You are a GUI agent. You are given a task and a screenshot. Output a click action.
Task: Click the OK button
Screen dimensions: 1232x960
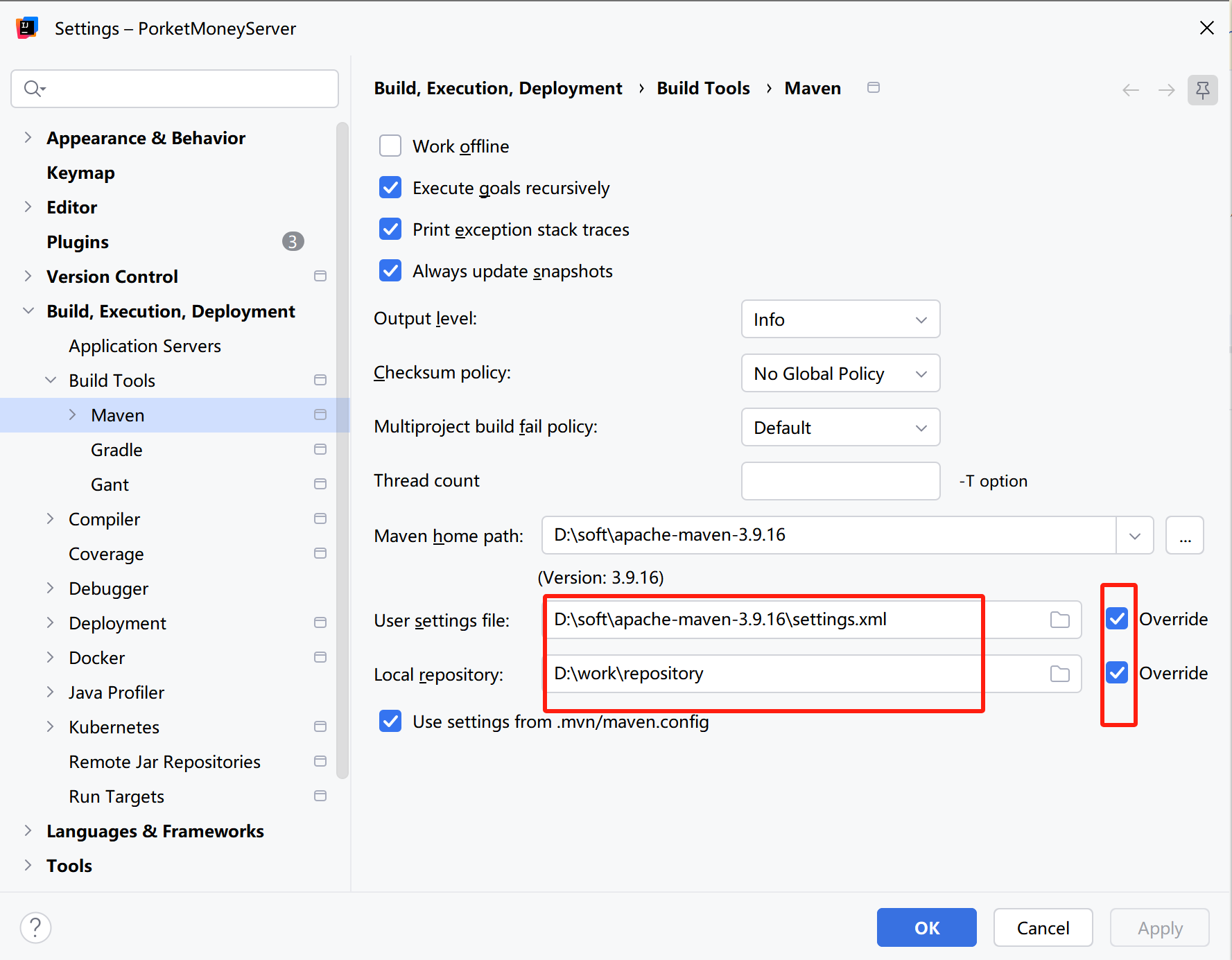(x=926, y=927)
